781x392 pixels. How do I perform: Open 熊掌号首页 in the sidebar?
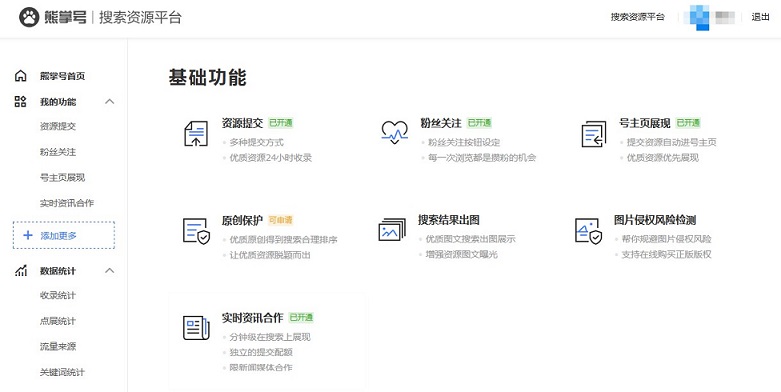click(x=62, y=76)
